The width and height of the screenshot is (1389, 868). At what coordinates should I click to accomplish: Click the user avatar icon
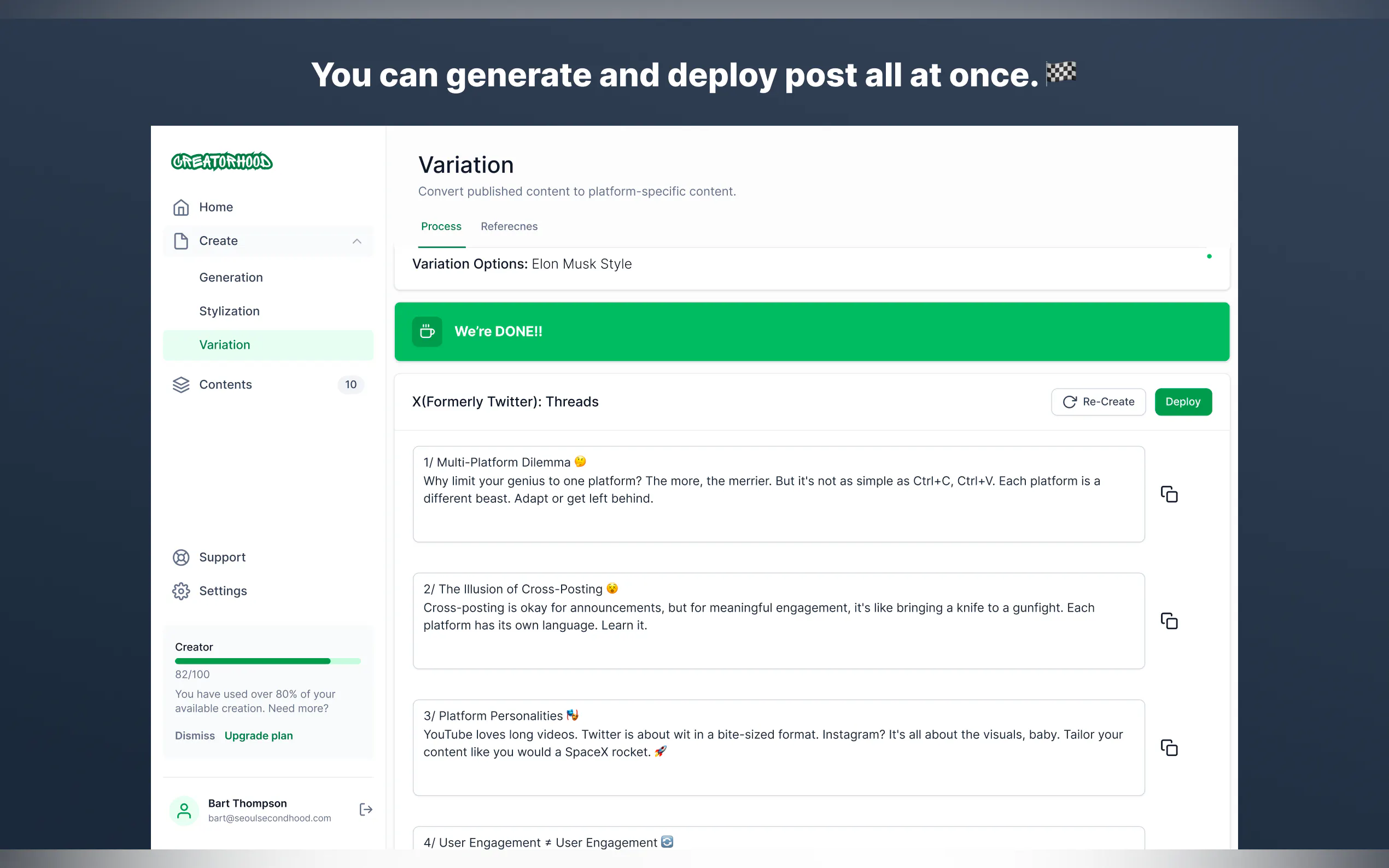(184, 810)
